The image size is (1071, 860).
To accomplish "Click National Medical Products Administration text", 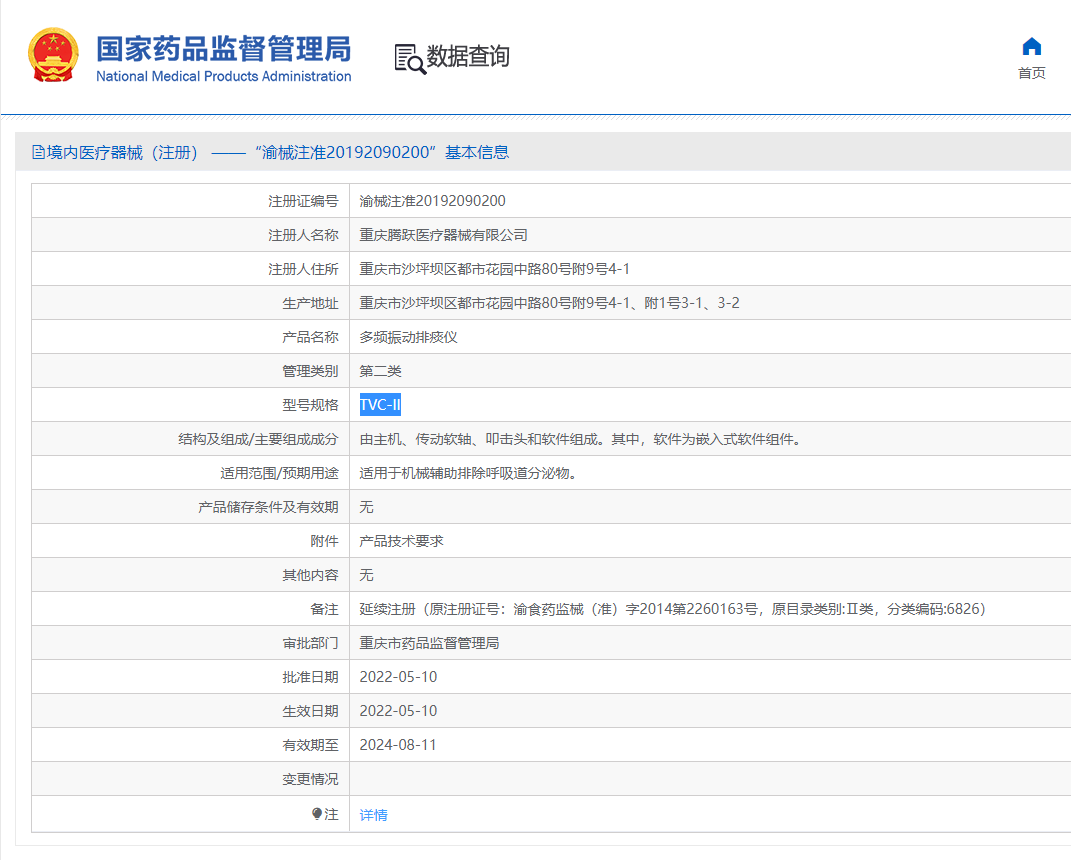I will [223, 77].
